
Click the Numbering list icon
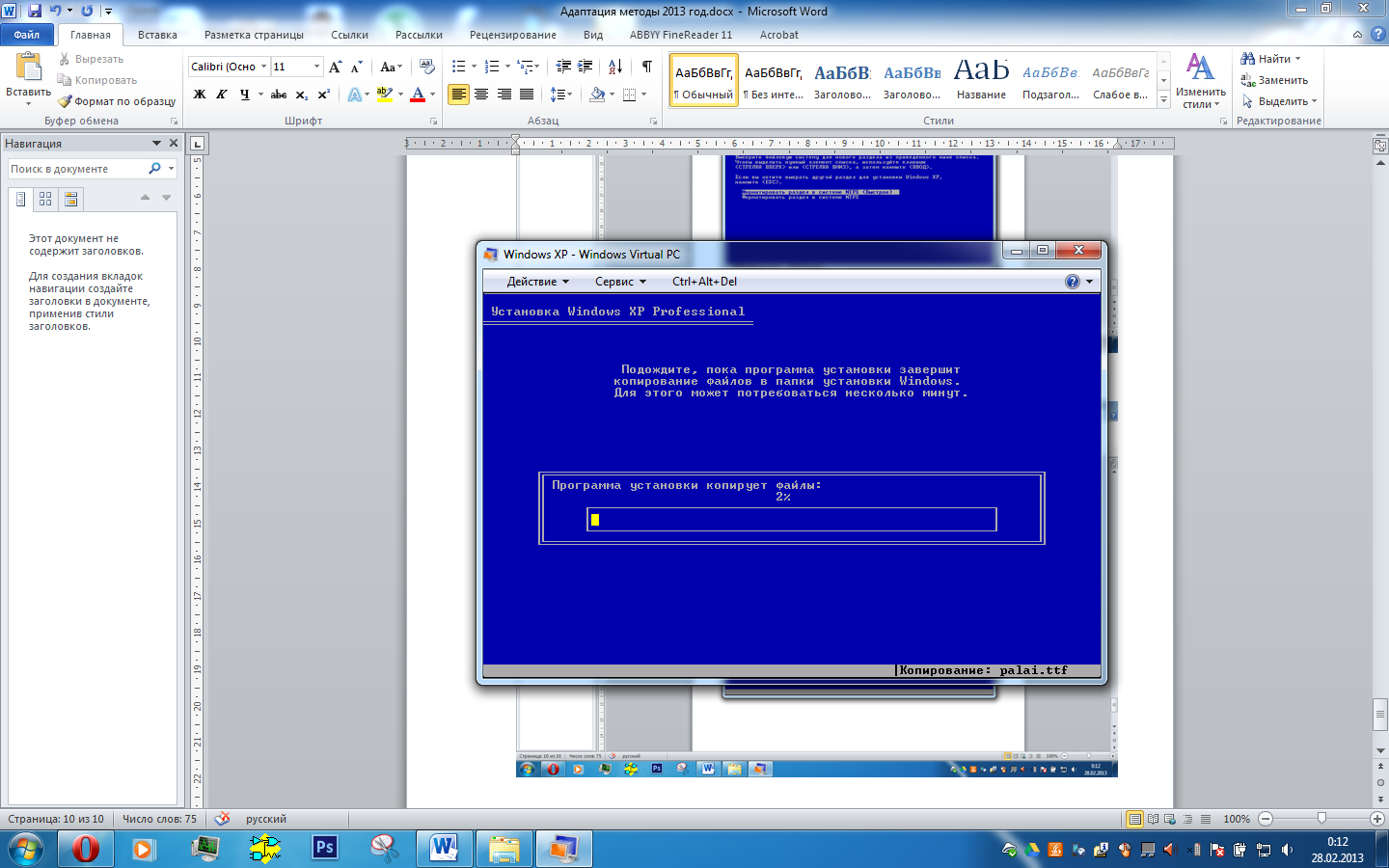click(492, 67)
